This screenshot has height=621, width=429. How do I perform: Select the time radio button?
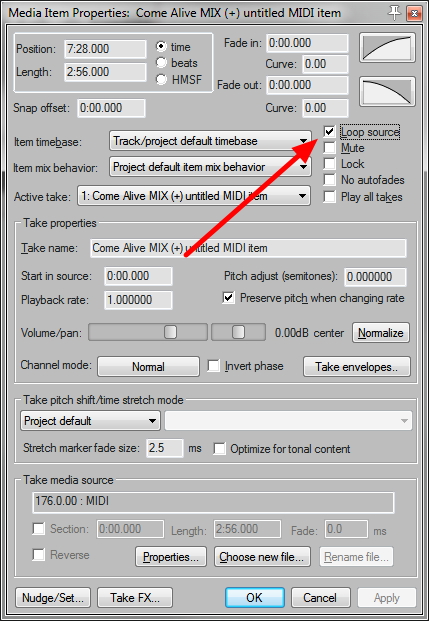click(x=161, y=47)
